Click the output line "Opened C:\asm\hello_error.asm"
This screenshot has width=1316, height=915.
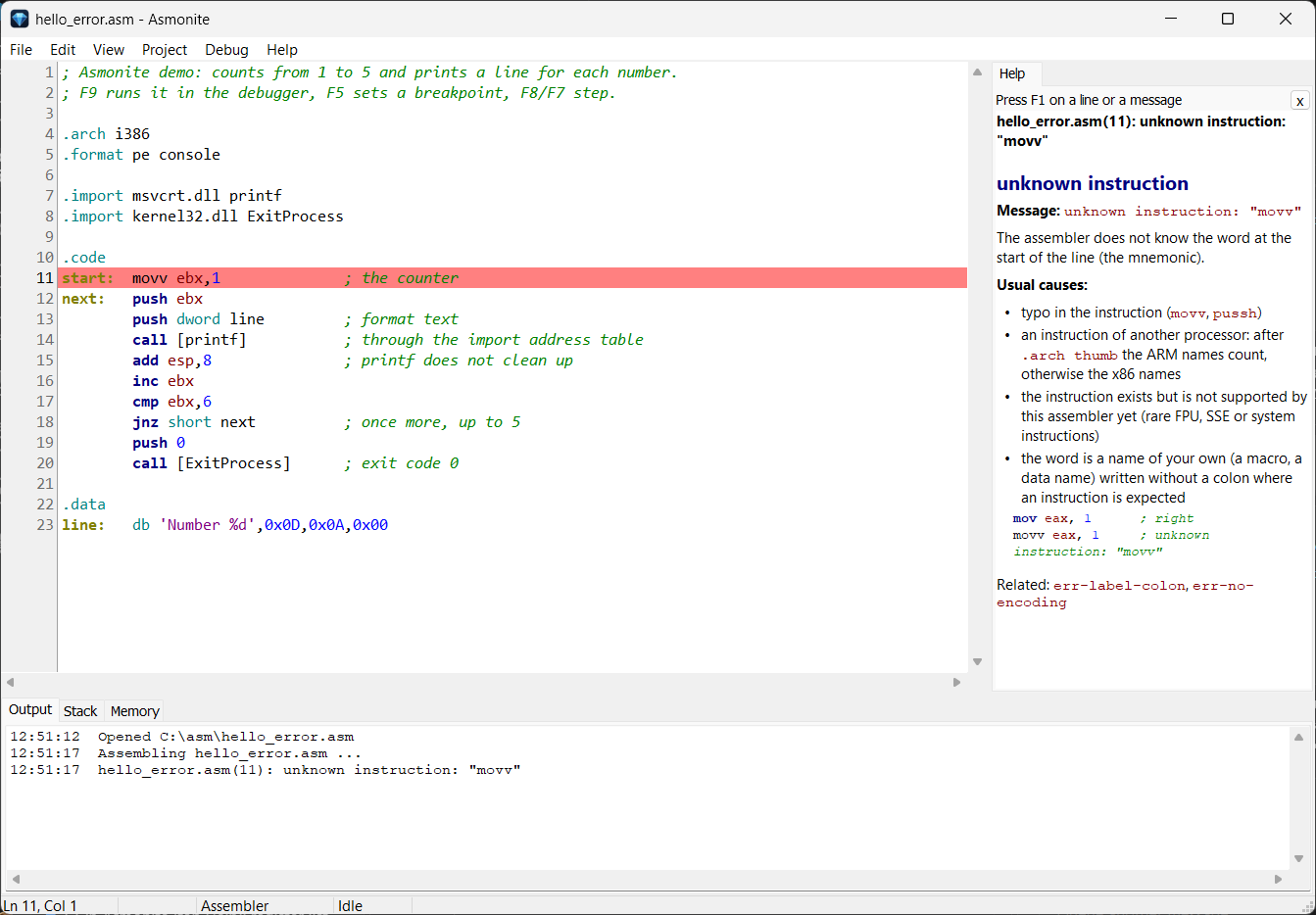225,737
